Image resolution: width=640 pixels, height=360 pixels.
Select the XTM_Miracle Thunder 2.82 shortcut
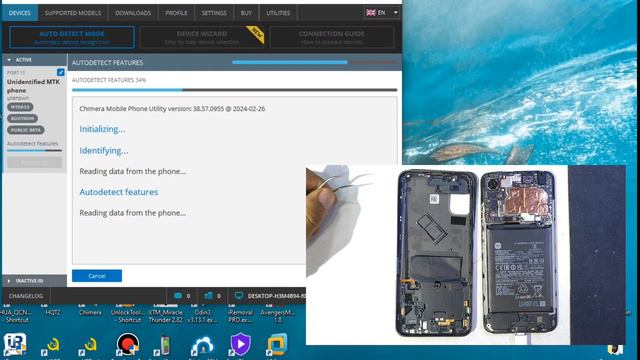[165, 316]
